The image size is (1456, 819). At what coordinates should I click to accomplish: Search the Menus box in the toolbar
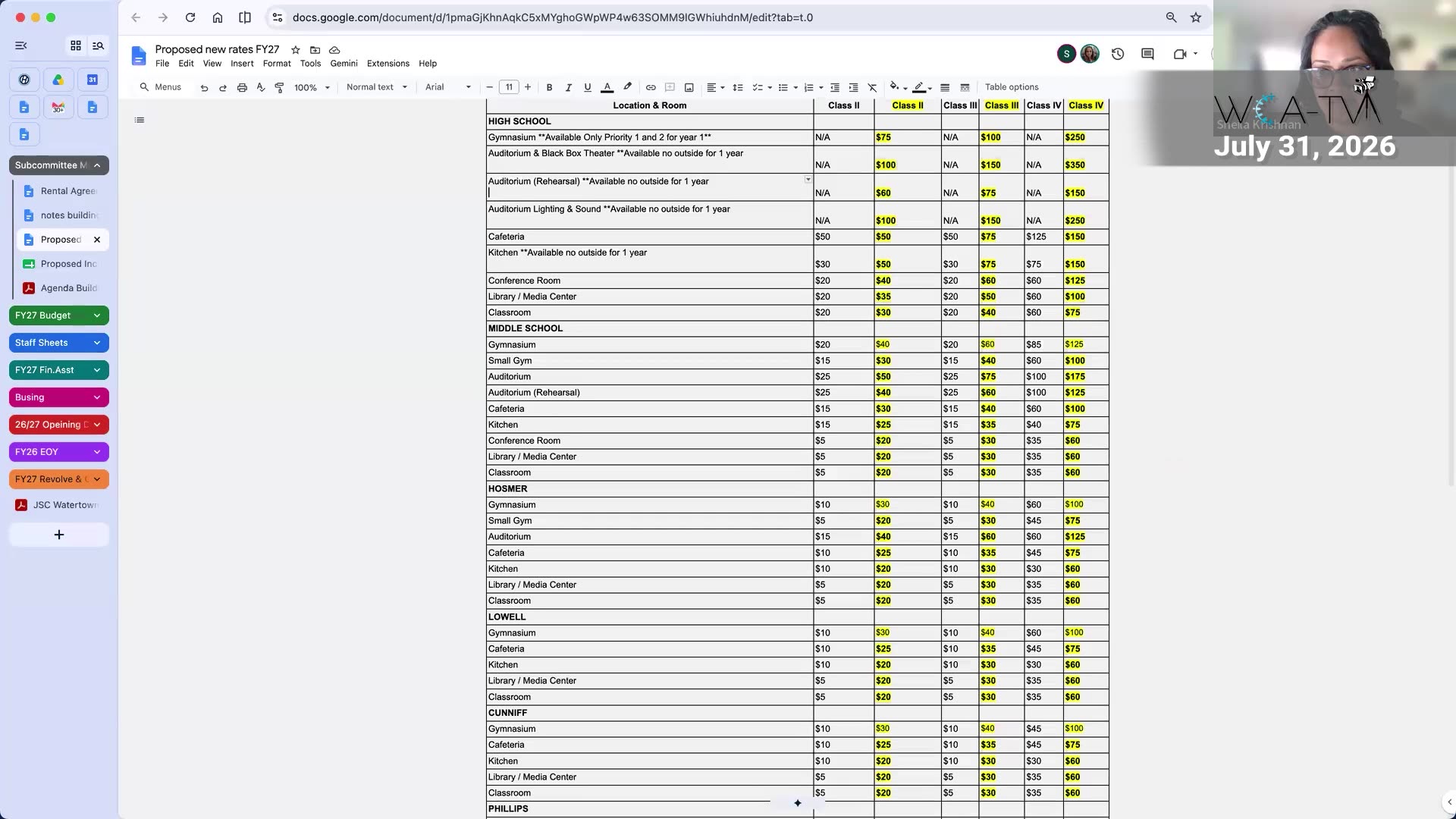tap(161, 87)
